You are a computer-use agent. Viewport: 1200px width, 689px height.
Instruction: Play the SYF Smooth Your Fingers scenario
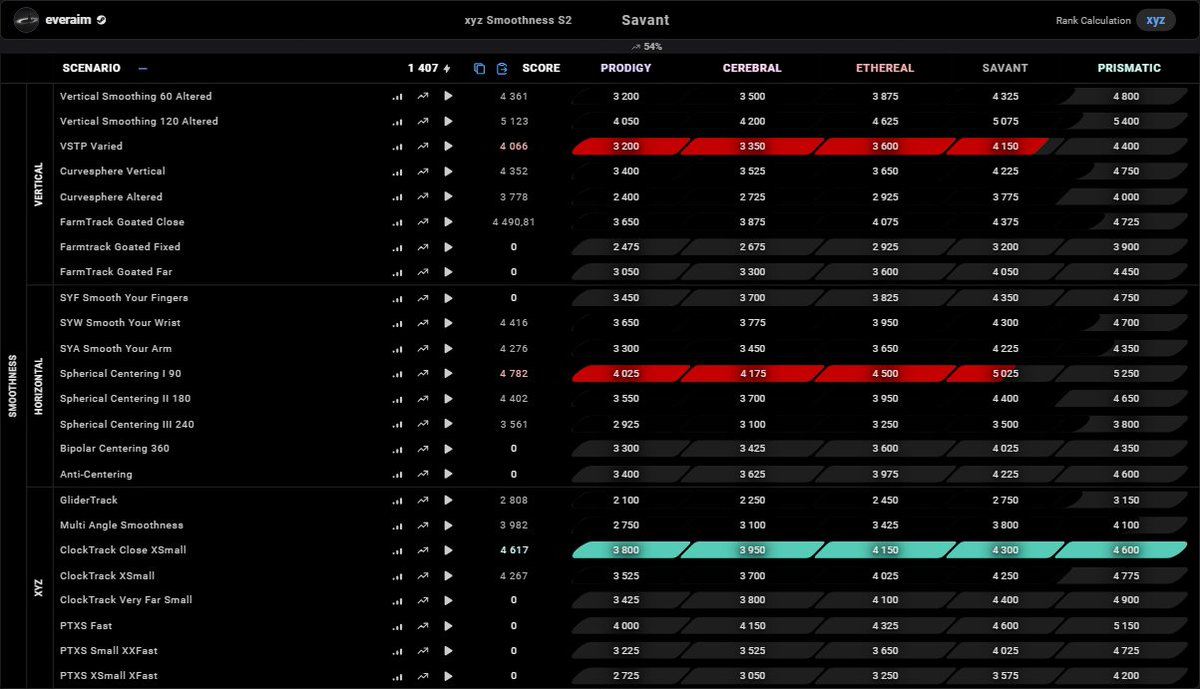tap(448, 298)
